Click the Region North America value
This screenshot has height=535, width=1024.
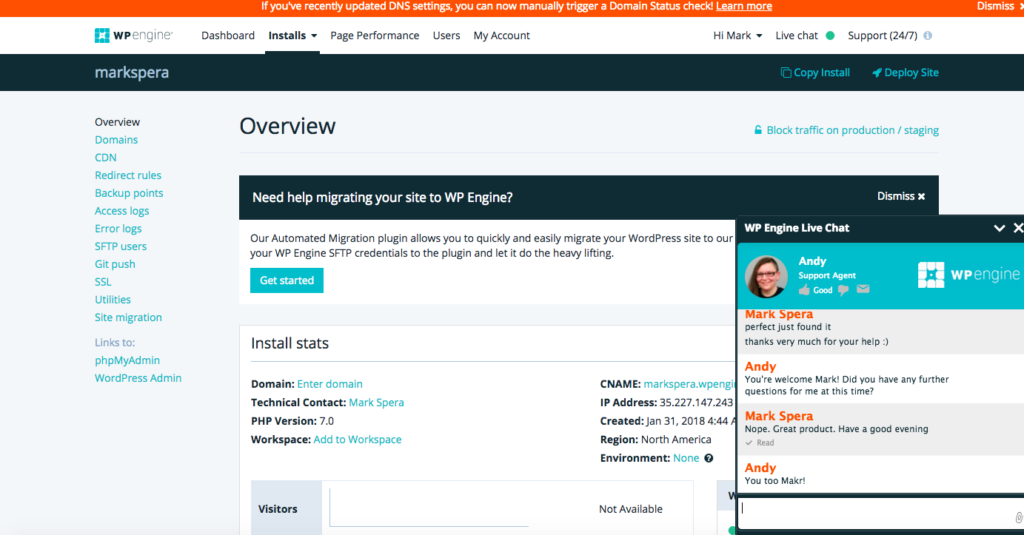(676, 439)
